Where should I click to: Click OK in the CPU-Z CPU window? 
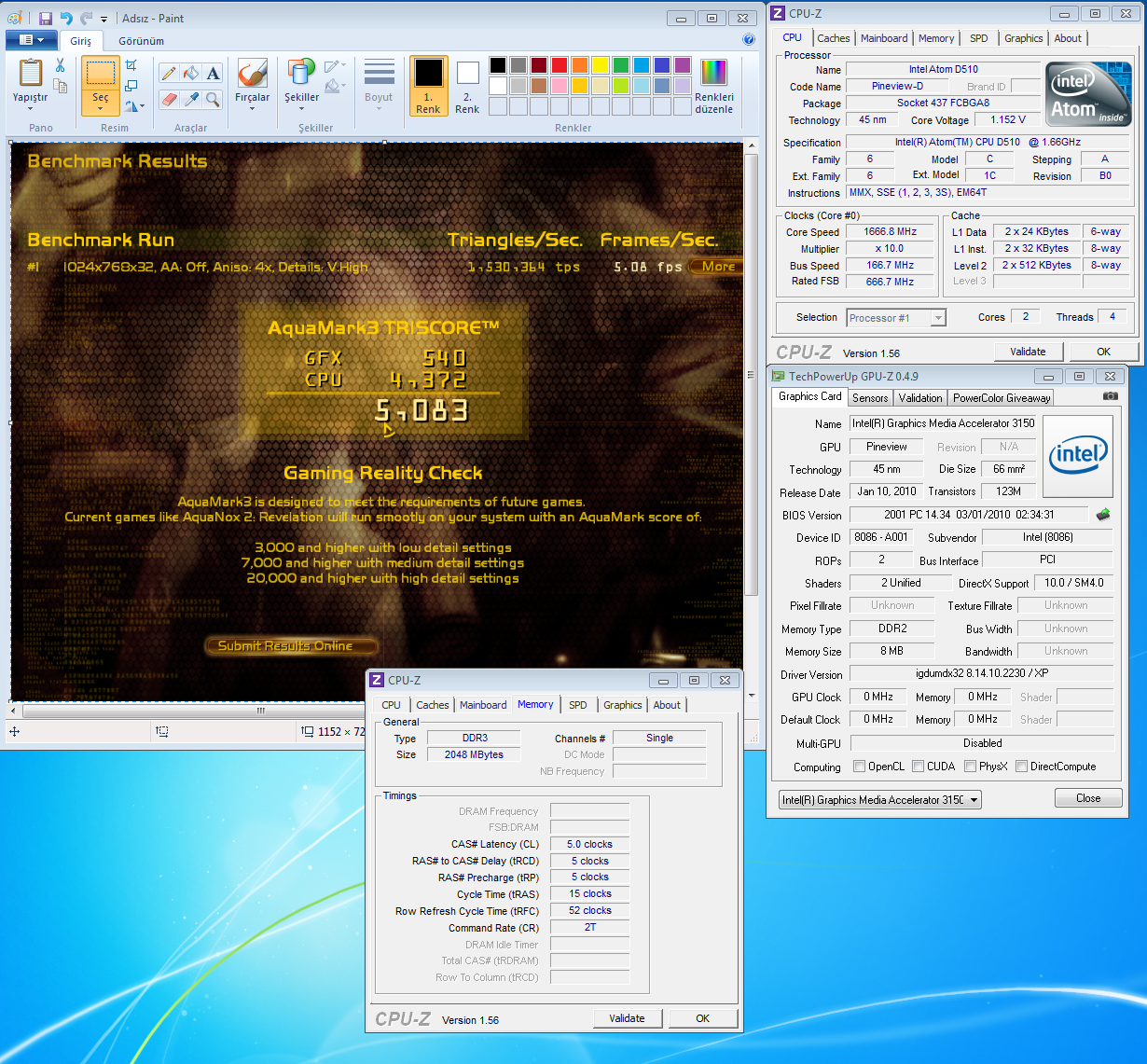pos(1103,352)
